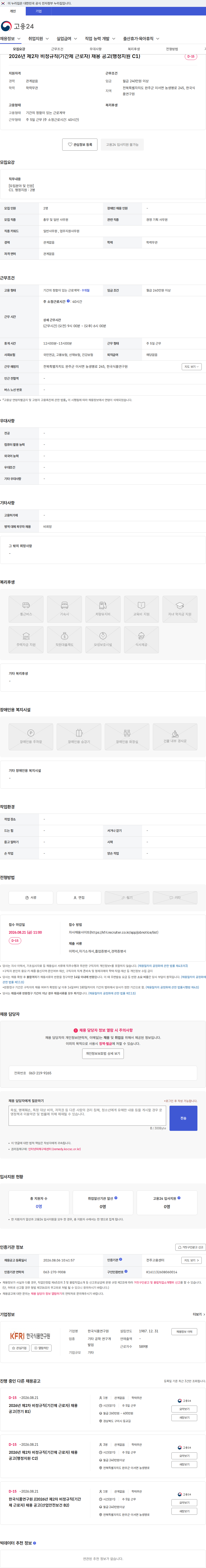
Task: Select the 면접 screening step icon
Action: [x=79, y=897]
